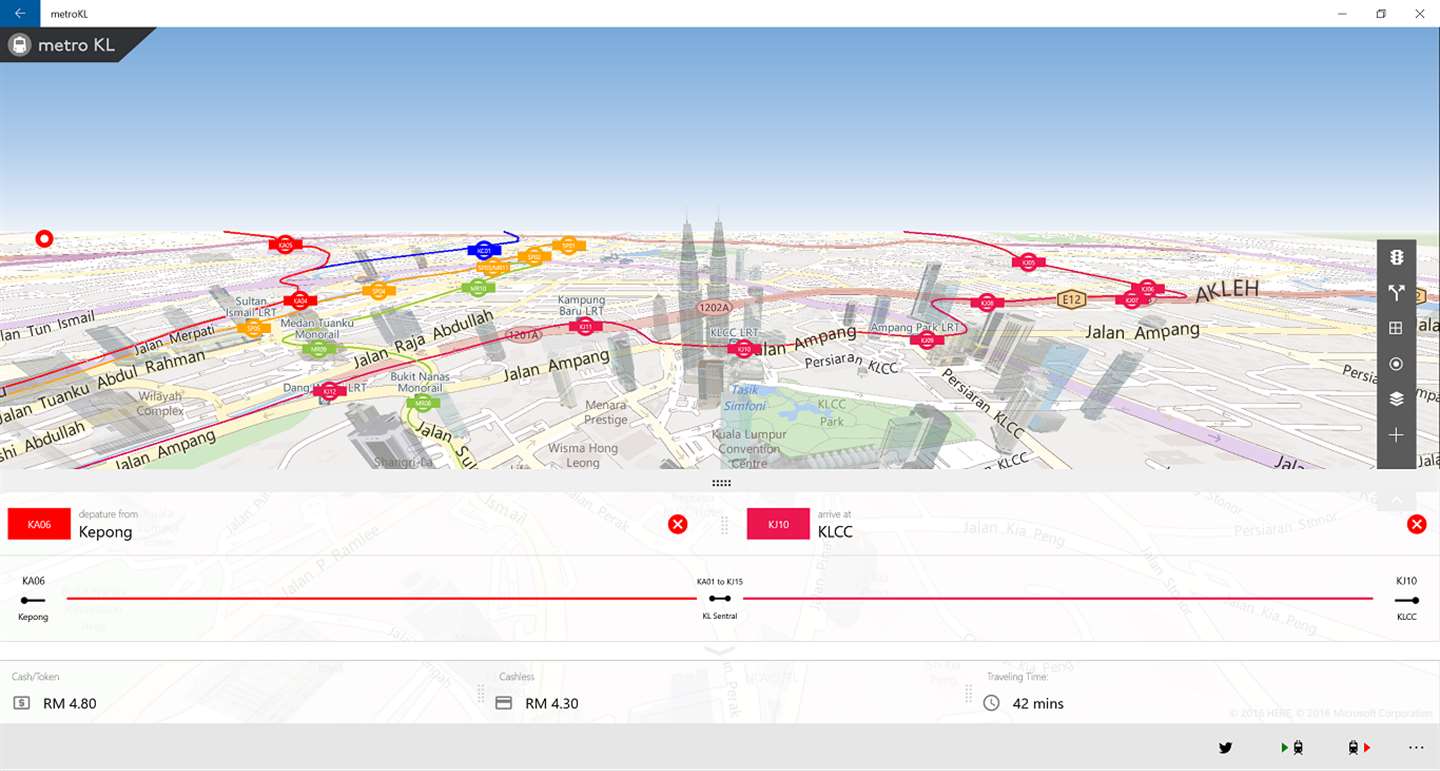
Task: Click the red circle location pin on map
Action: (43, 239)
